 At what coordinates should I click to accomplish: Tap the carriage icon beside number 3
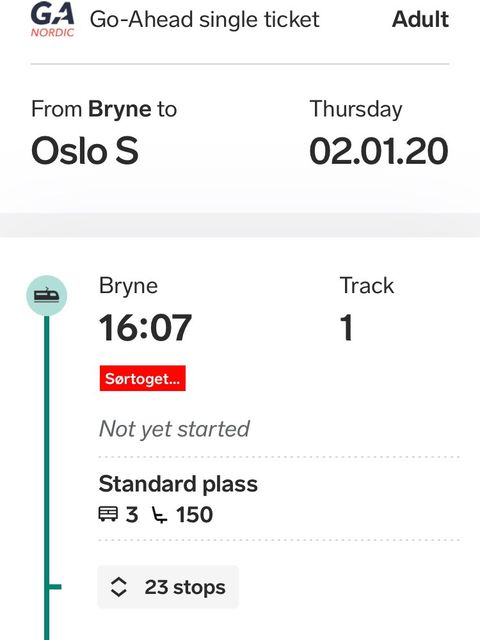pyautogui.click(x=108, y=514)
